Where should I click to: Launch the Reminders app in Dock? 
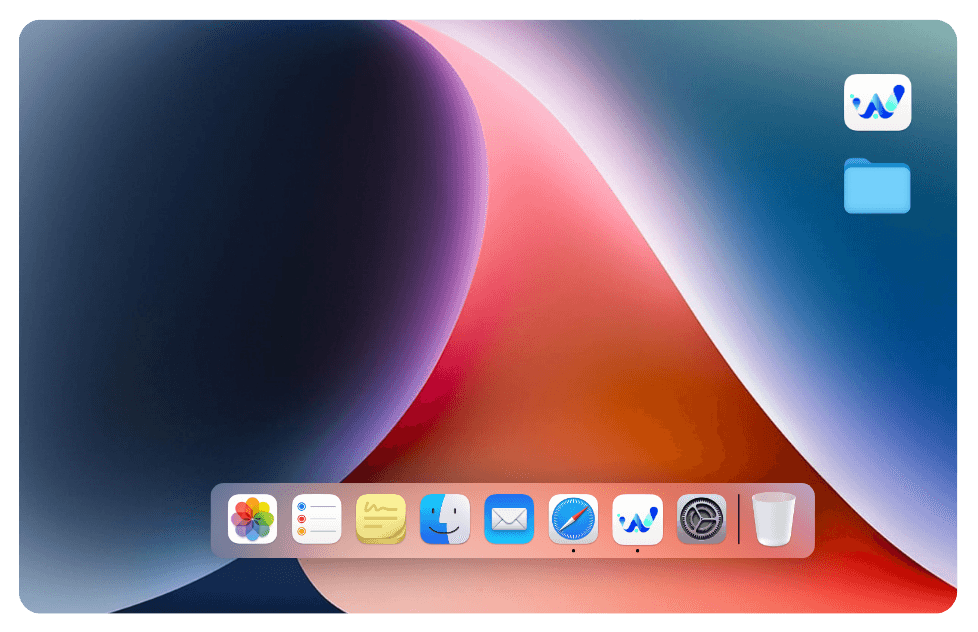click(316, 519)
